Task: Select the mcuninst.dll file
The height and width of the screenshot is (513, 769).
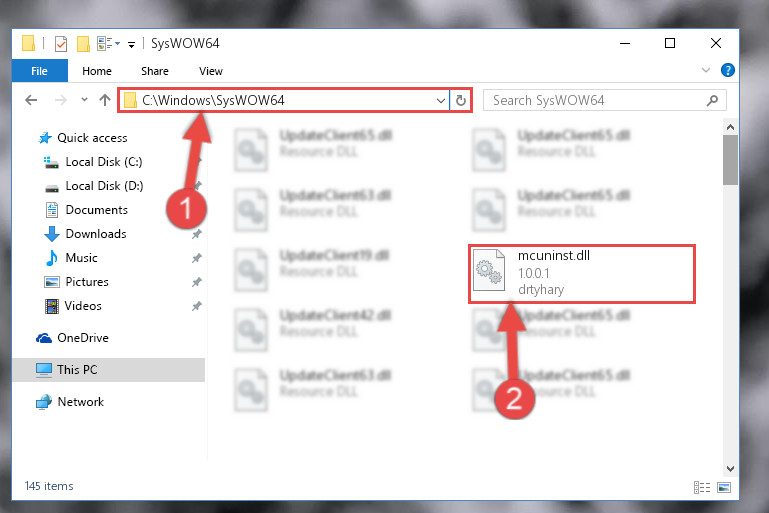Action: pos(582,273)
